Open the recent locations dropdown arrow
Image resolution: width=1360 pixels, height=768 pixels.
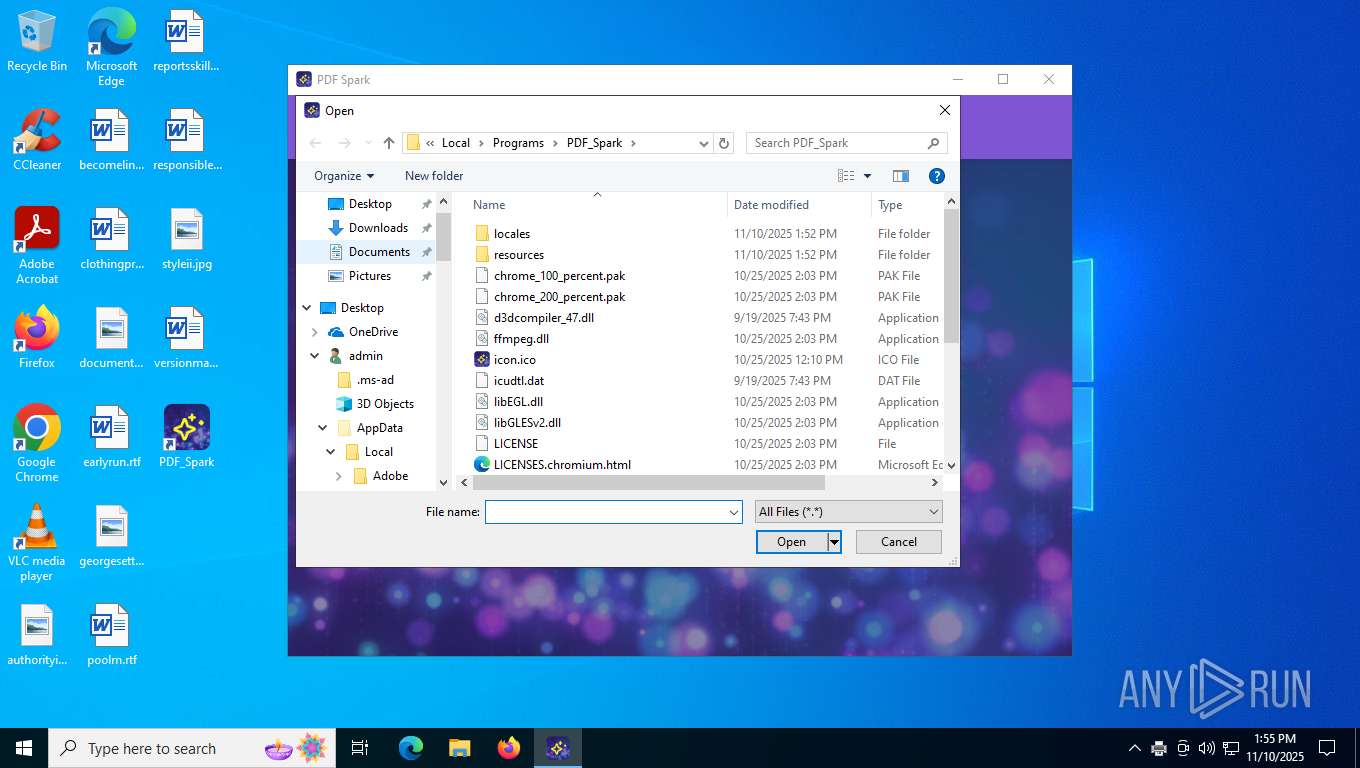point(368,143)
